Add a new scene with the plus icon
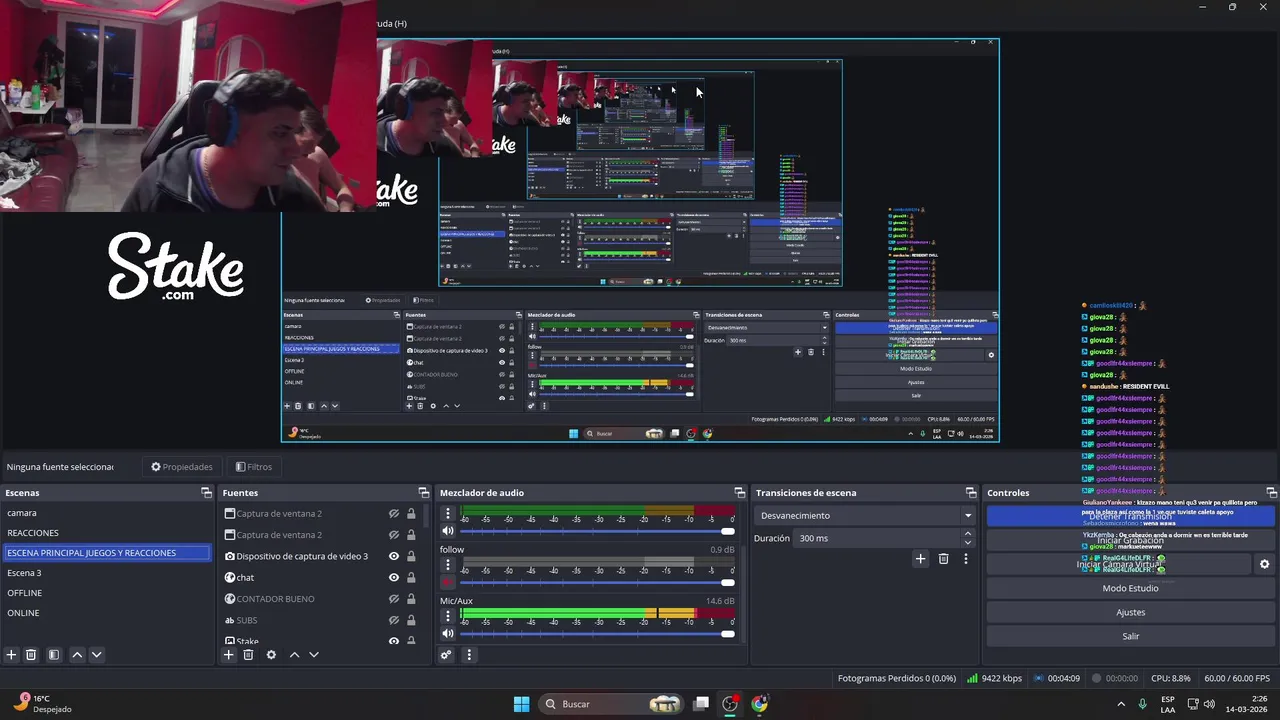1280x720 pixels. click(x=12, y=655)
